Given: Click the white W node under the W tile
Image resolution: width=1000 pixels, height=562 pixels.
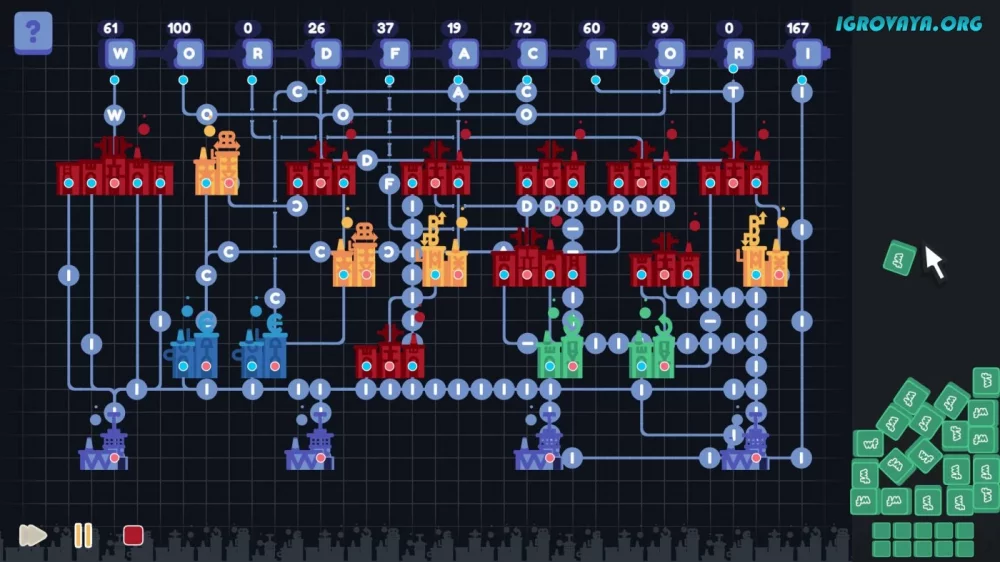Looking at the screenshot, I should point(115,115).
